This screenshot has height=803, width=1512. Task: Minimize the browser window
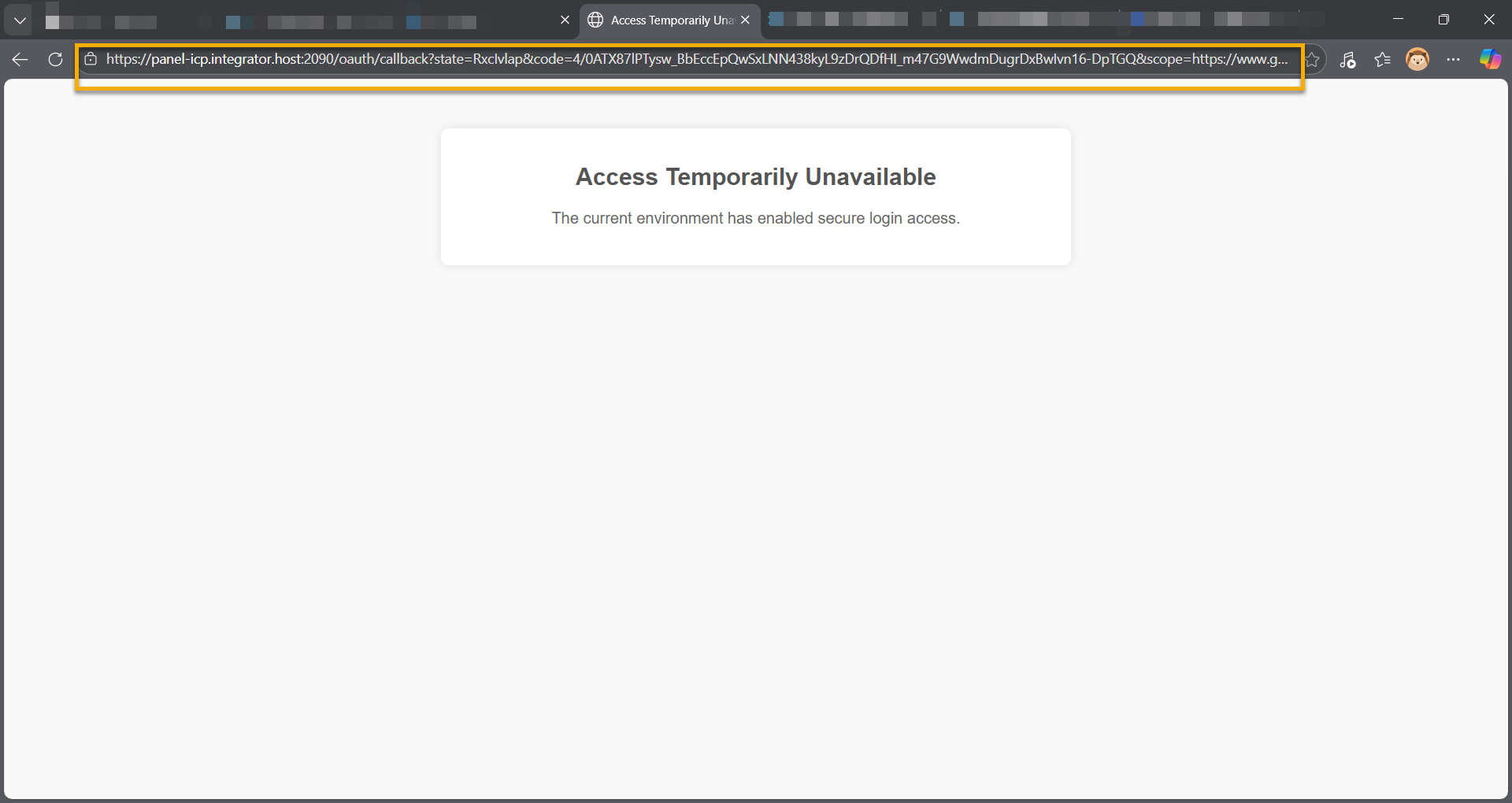[1399, 20]
